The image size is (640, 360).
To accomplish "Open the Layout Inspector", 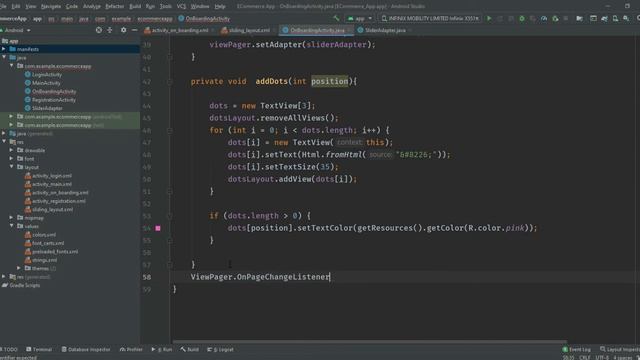I will click(x=620, y=349).
